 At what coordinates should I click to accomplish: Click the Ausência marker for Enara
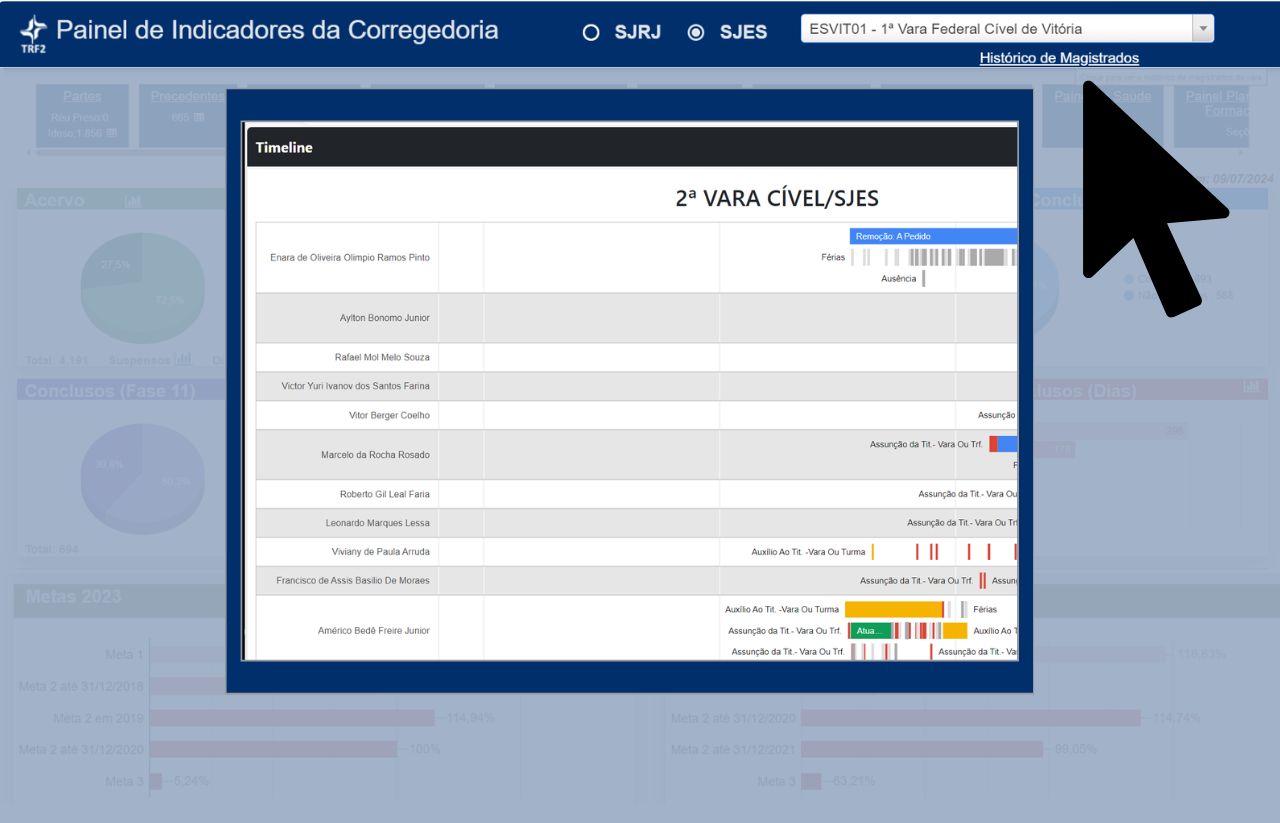coord(923,278)
